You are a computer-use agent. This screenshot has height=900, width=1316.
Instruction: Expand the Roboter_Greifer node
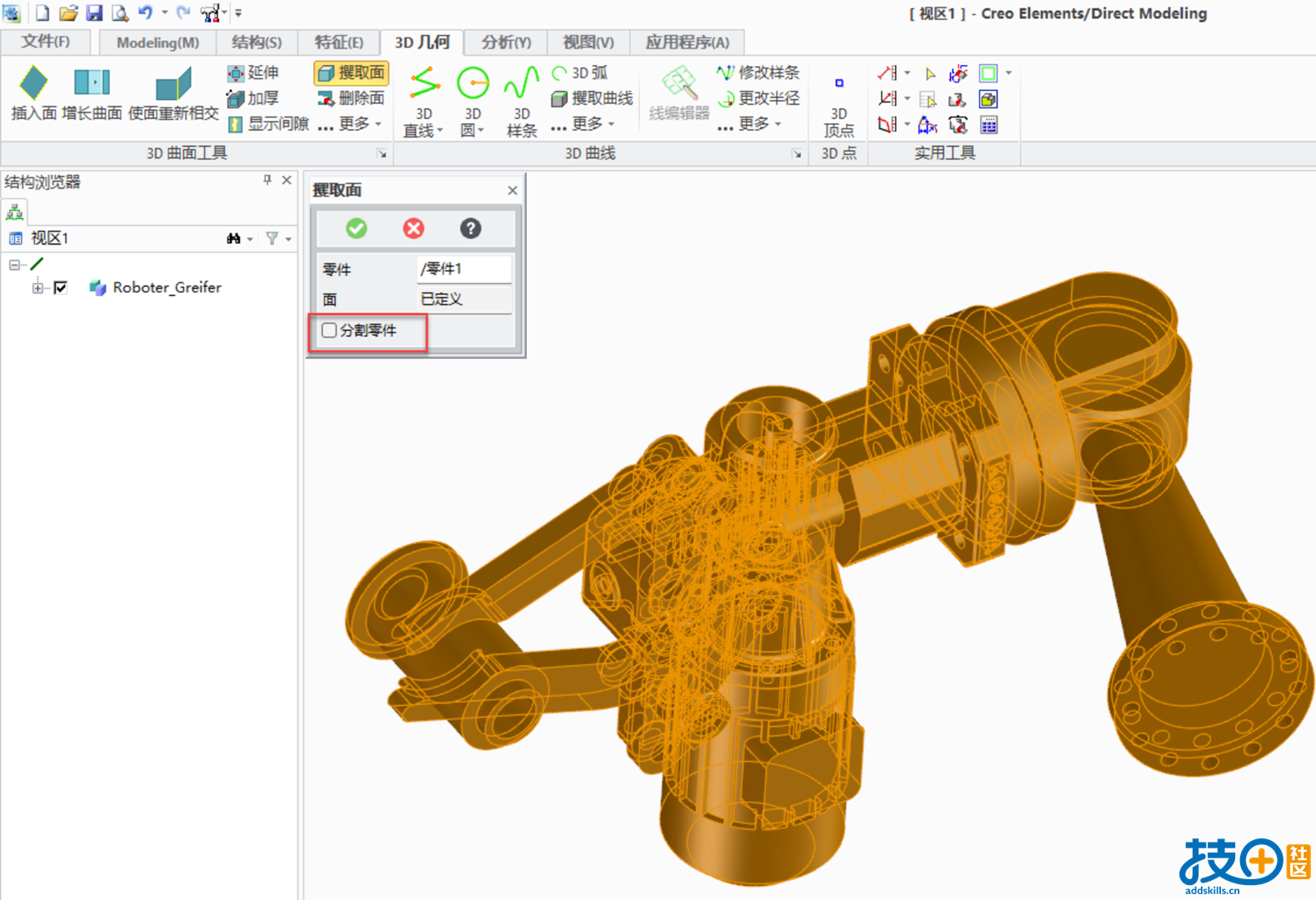[38, 288]
